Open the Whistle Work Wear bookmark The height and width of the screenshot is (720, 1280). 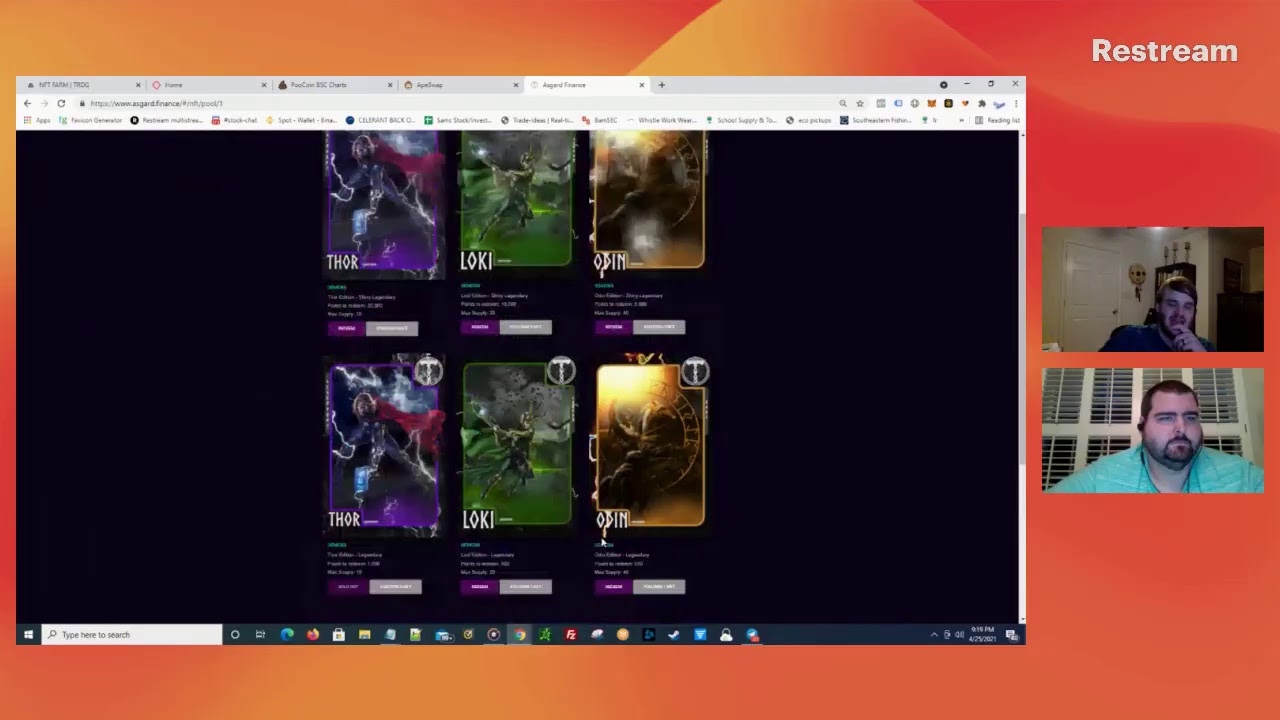coord(661,120)
